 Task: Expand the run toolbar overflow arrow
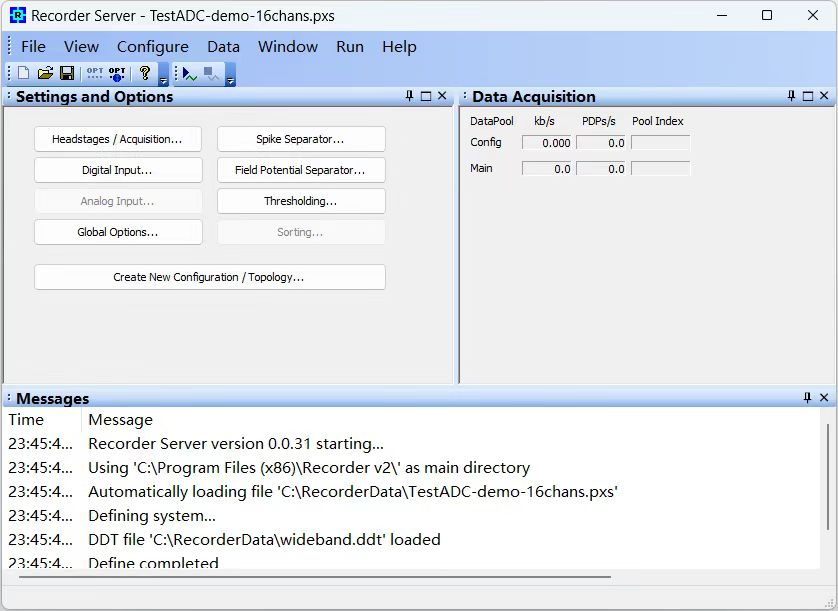pyautogui.click(x=230, y=74)
